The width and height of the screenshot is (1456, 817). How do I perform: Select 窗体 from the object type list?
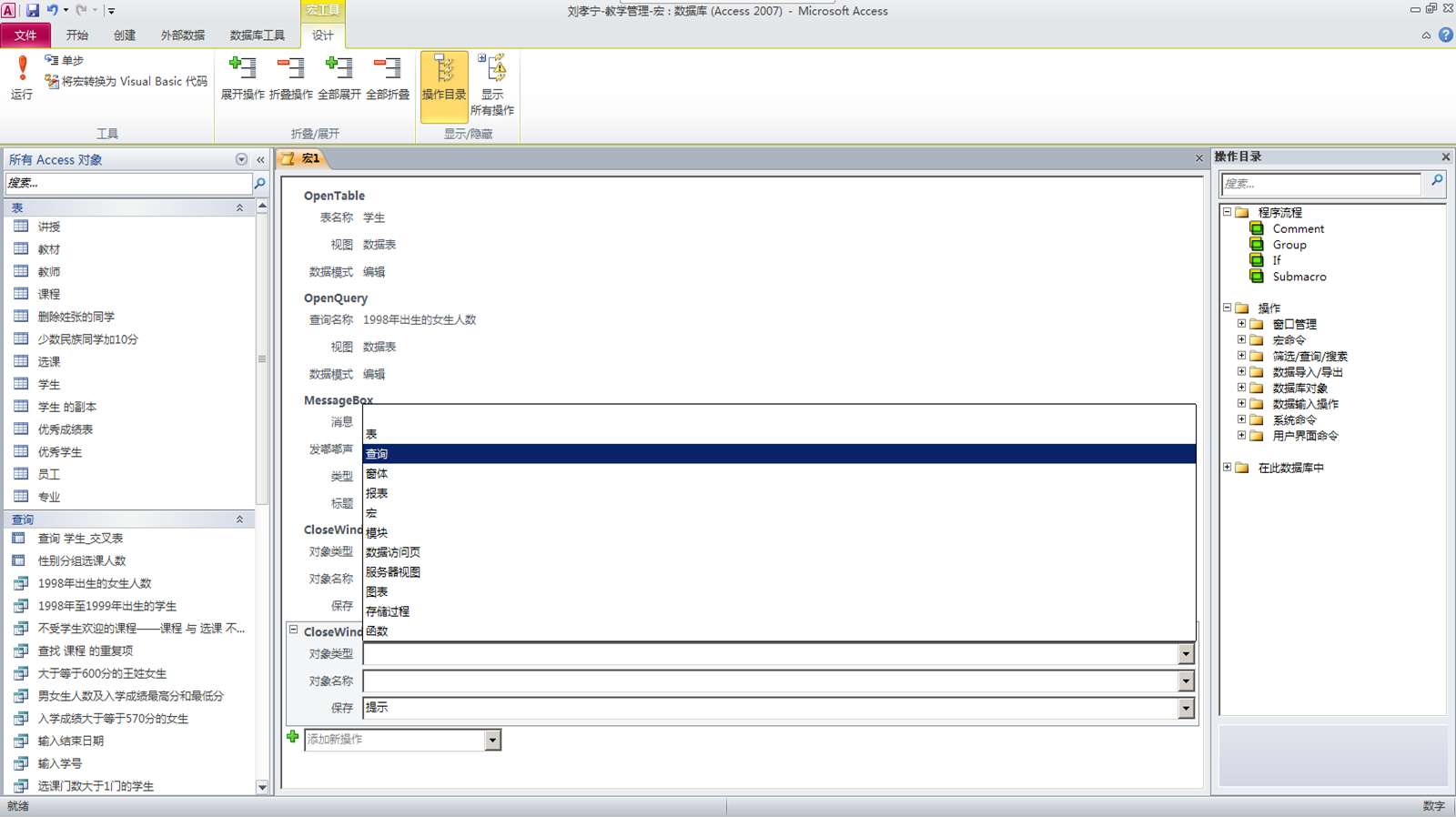377,473
